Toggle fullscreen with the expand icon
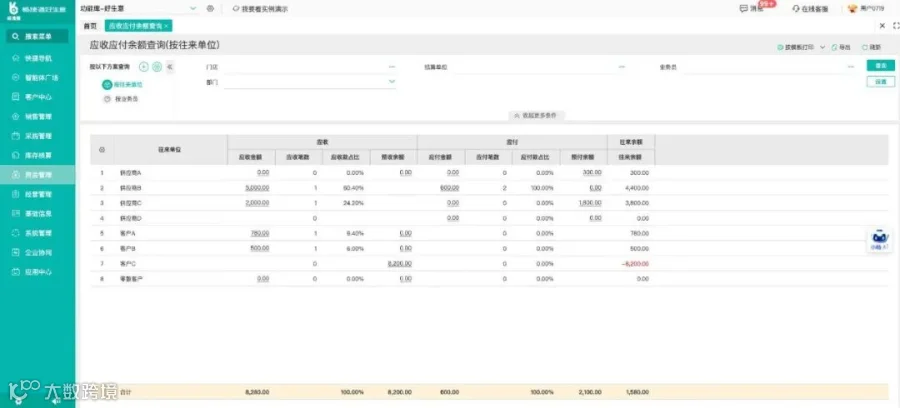 point(897,26)
